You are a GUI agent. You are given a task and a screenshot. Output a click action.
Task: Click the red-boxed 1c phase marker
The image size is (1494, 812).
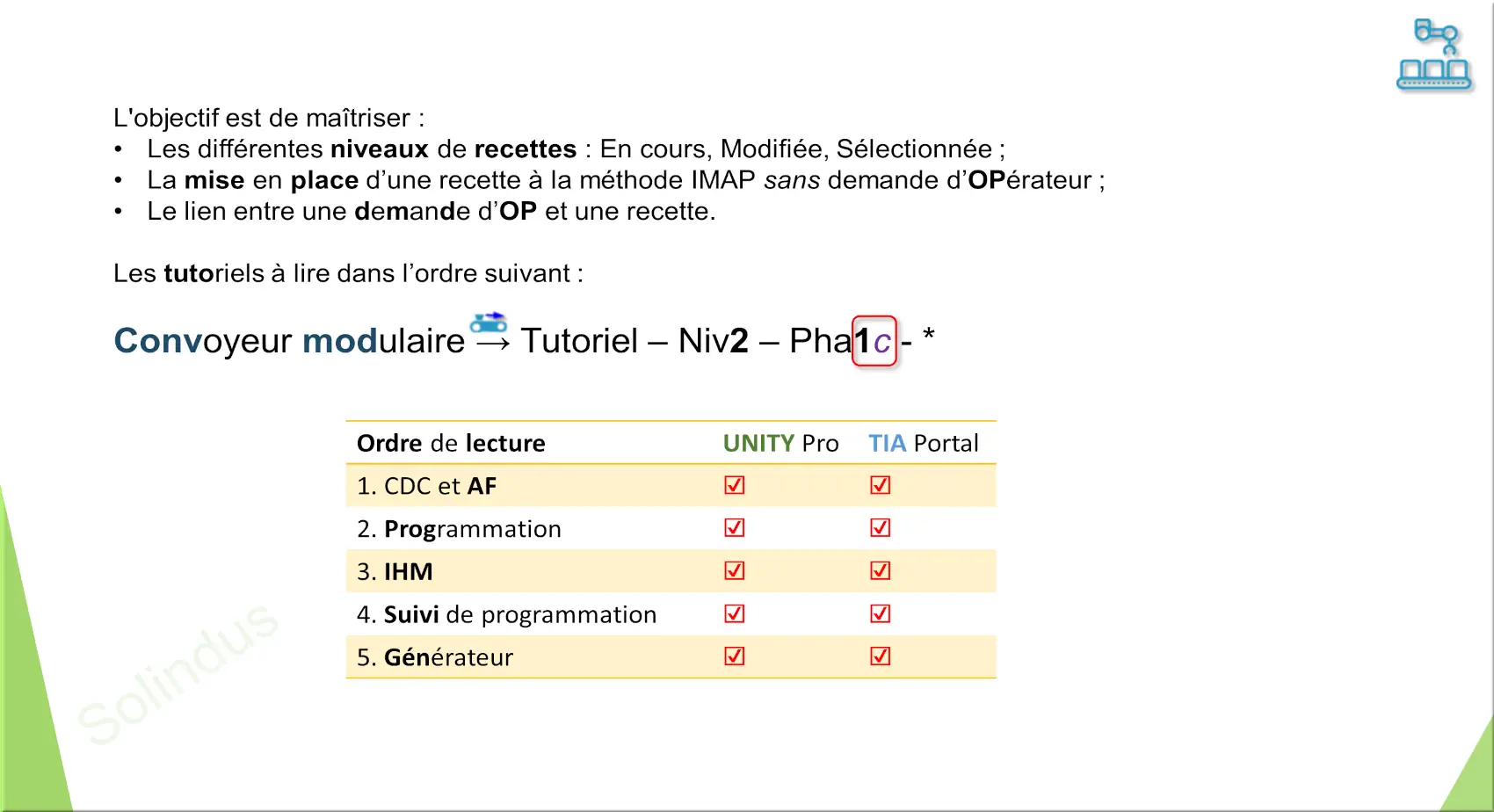point(874,341)
